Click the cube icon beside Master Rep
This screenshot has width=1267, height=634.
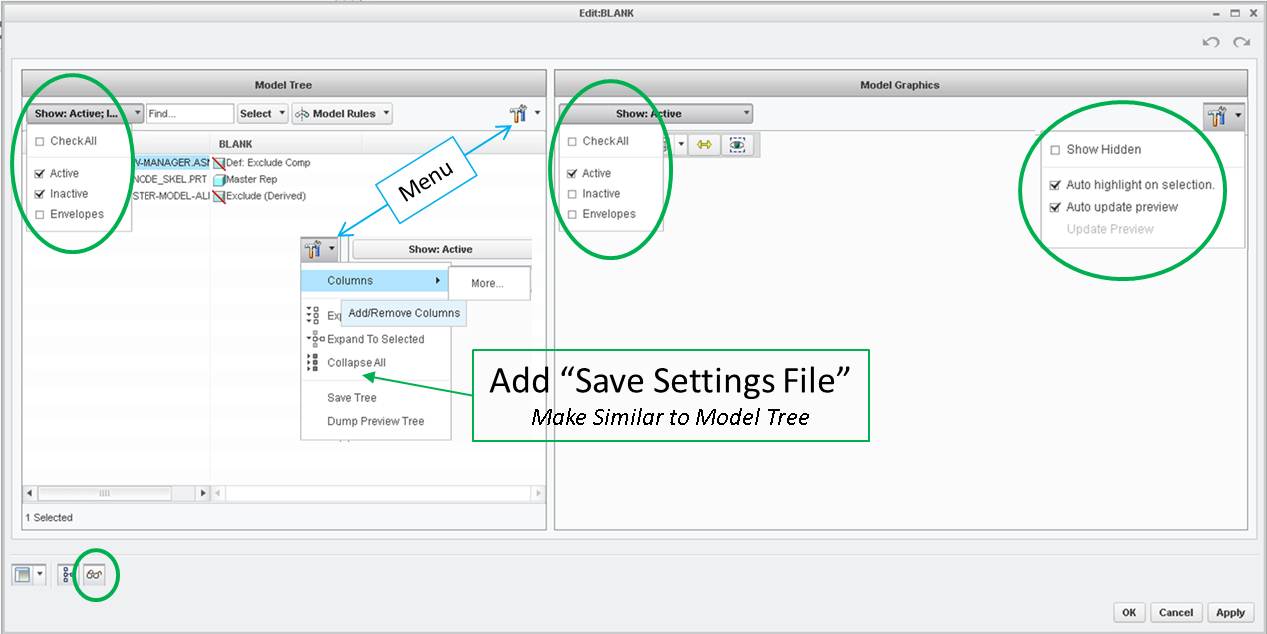[x=219, y=180]
